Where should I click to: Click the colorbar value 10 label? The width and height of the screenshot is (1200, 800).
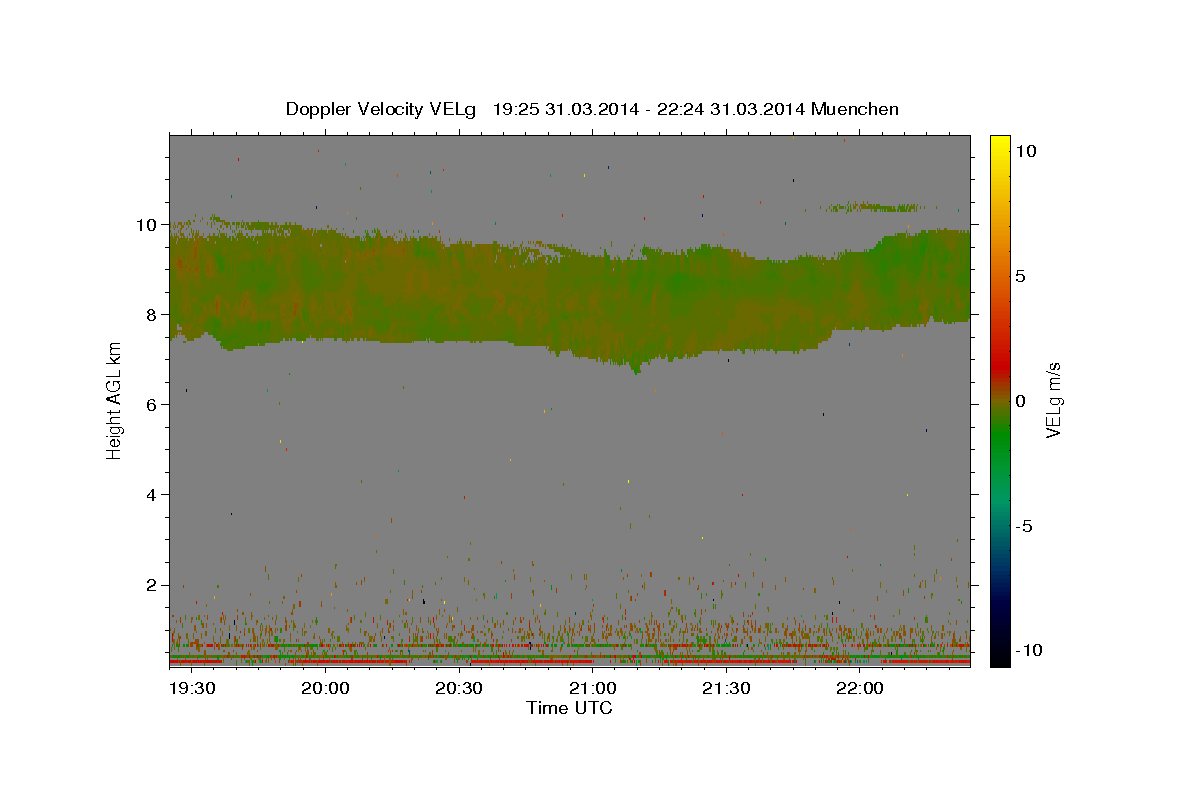click(1026, 151)
